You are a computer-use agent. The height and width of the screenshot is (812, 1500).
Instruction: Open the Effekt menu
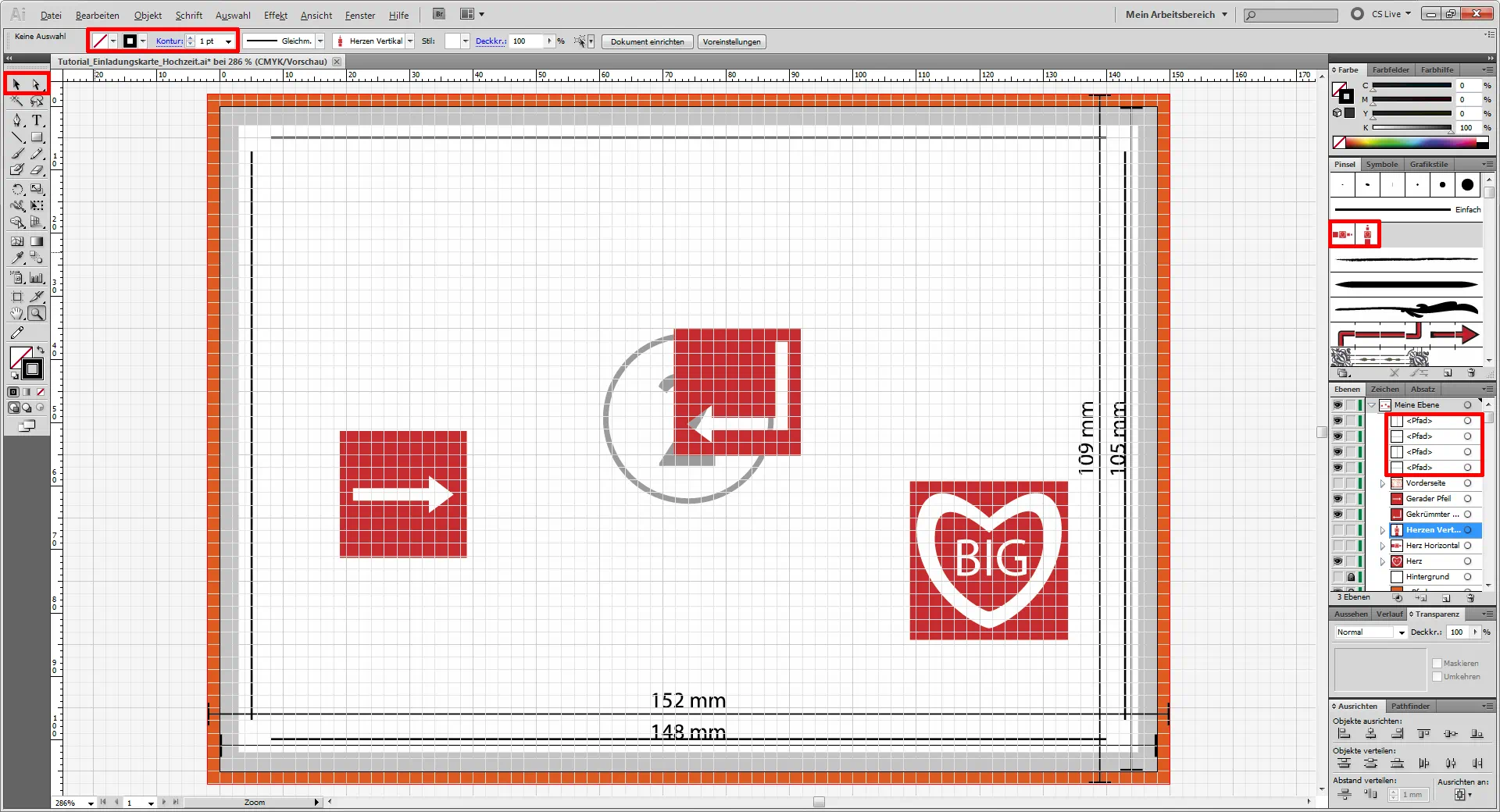(x=275, y=15)
